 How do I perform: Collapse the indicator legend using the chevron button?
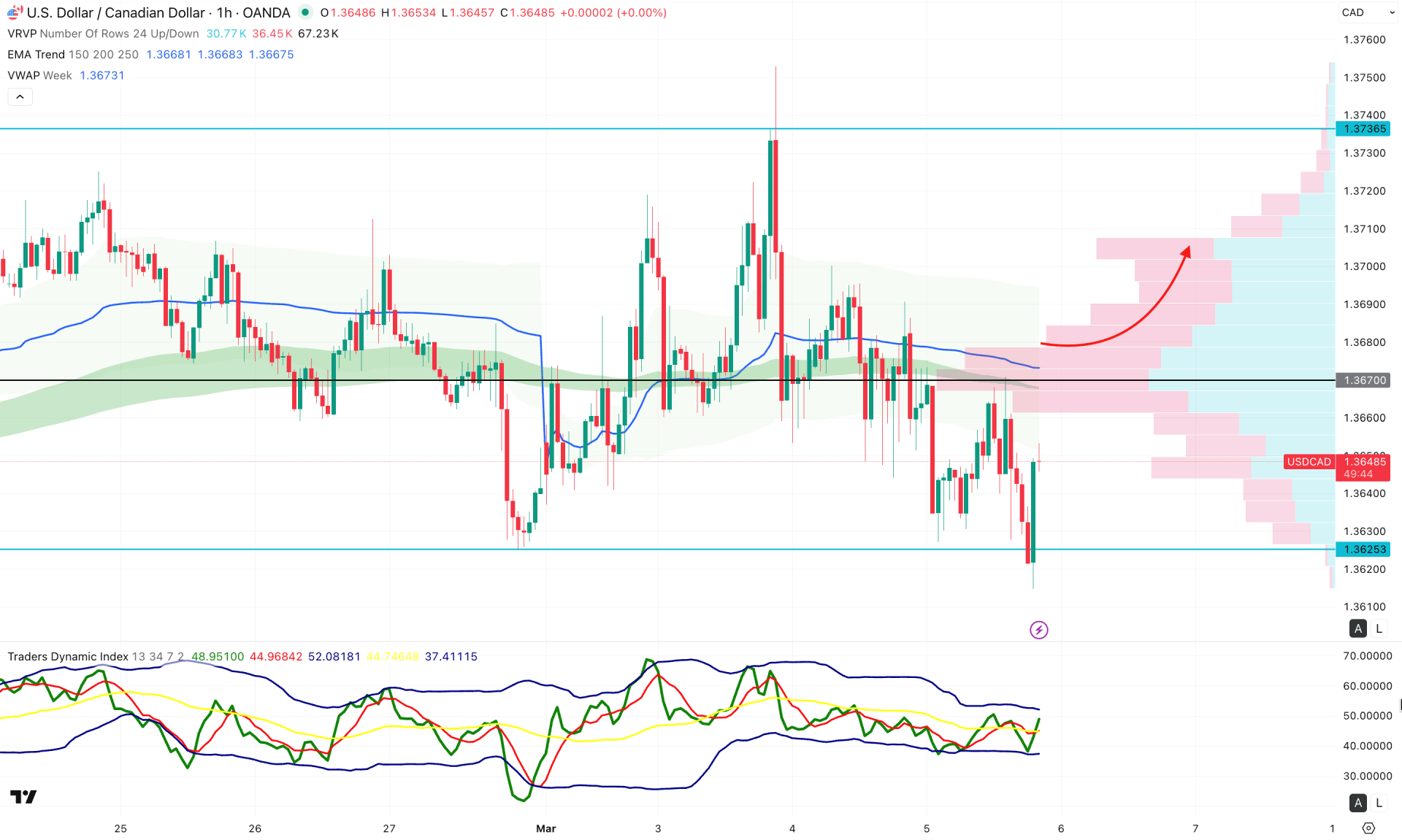20,96
